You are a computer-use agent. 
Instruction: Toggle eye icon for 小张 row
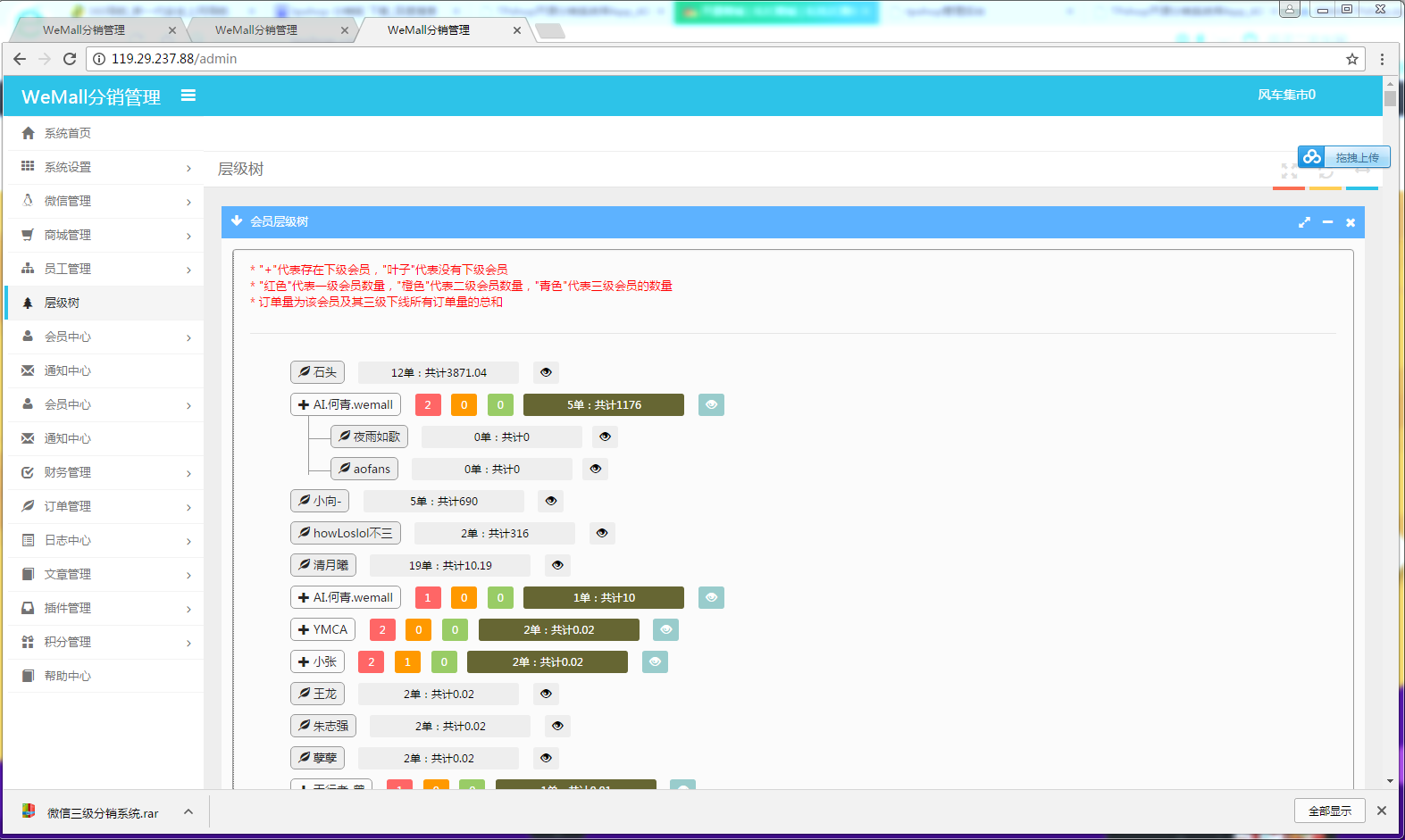[655, 661]
